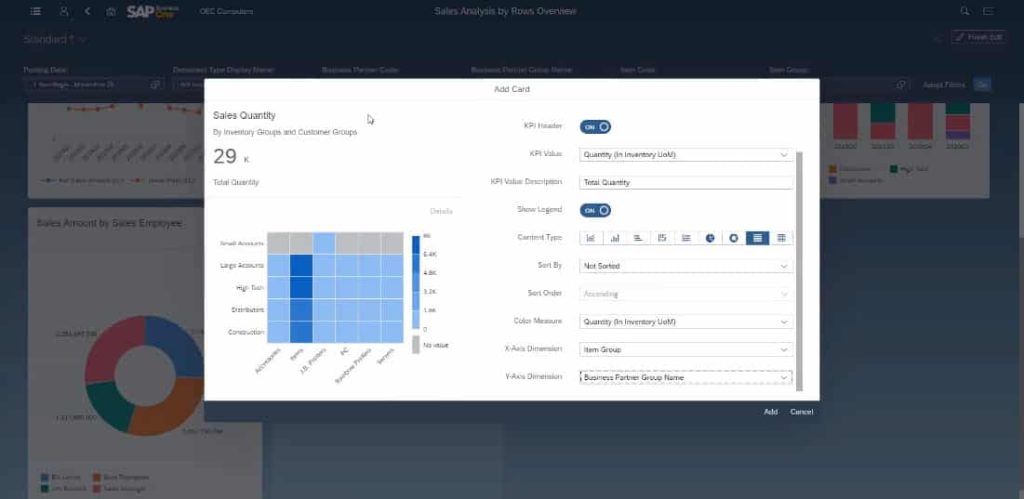Click the Add button in dialog
This screenshot has width=1024, height=499.
[771, 411]
